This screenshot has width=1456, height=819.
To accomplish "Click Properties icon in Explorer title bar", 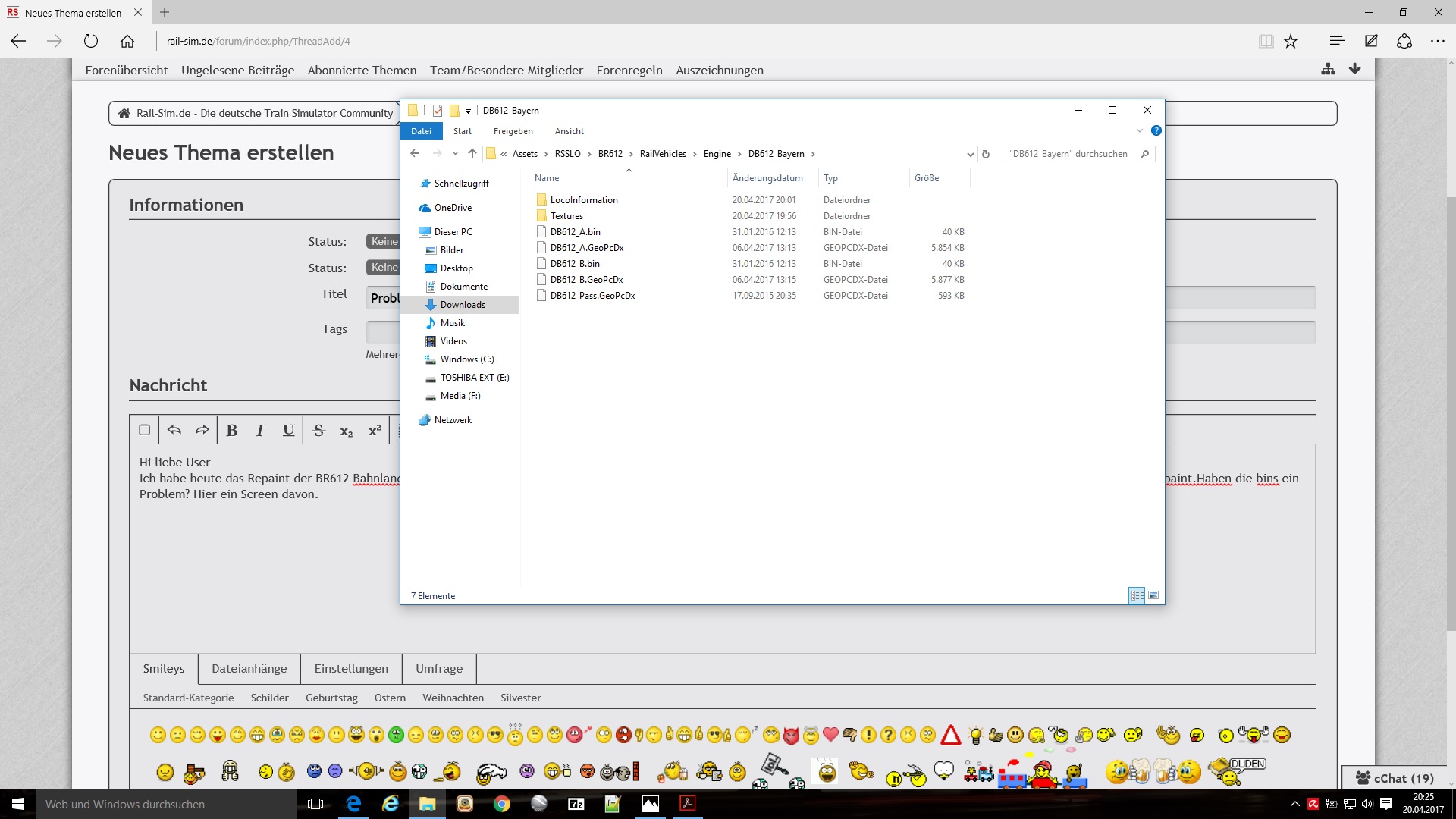I will (x=438, y=111).
